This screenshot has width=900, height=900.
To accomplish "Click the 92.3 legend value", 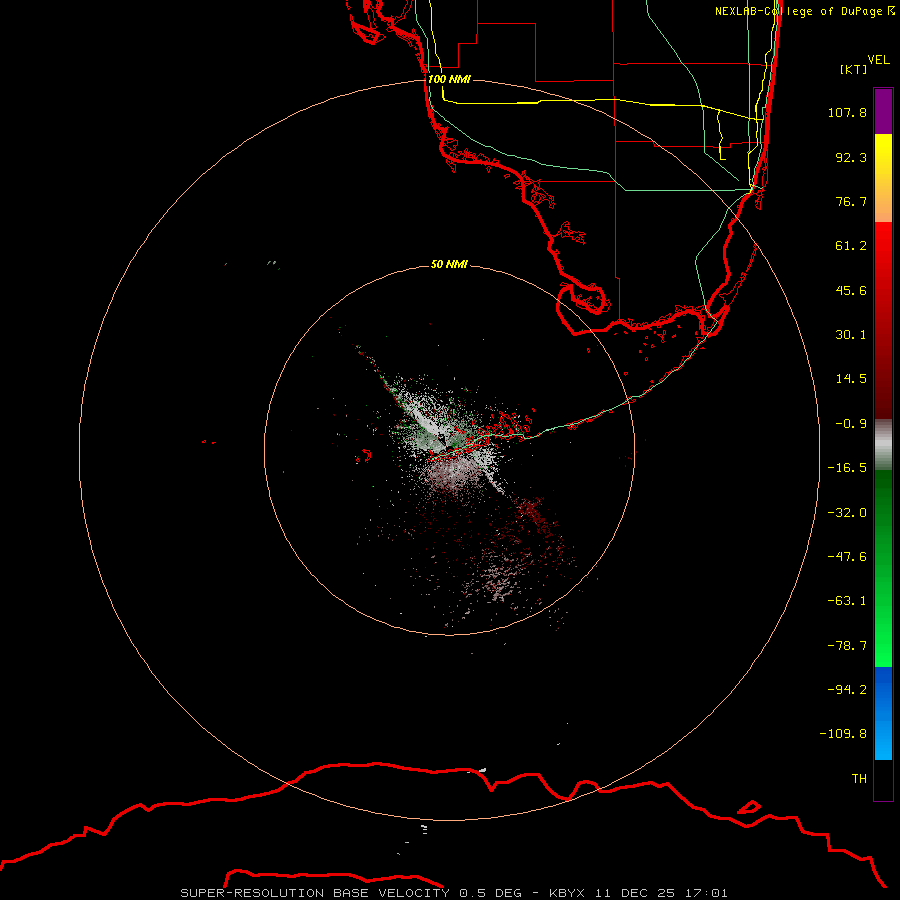I will pos(851,157).
